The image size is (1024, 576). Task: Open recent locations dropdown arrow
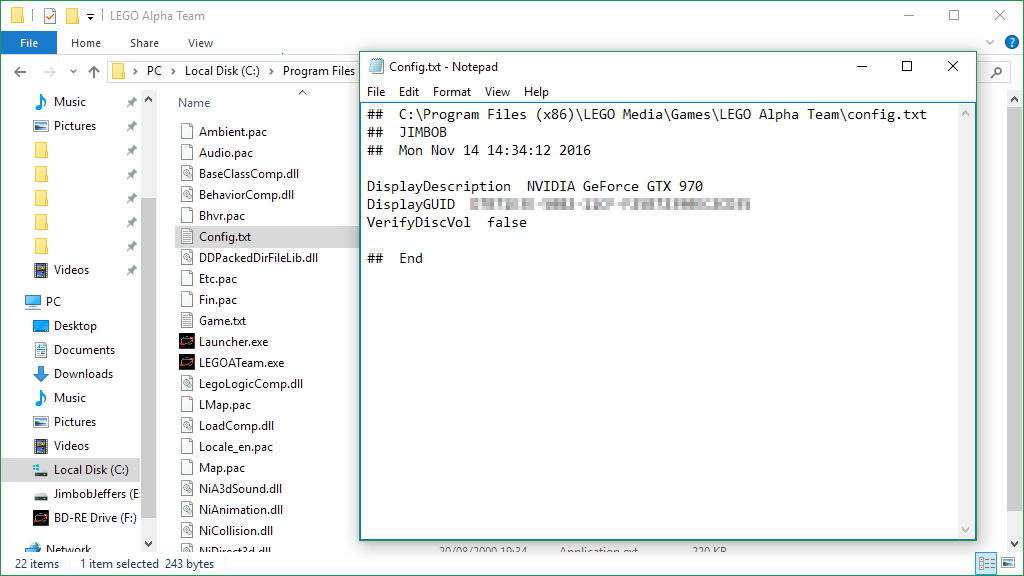point(73,72)
